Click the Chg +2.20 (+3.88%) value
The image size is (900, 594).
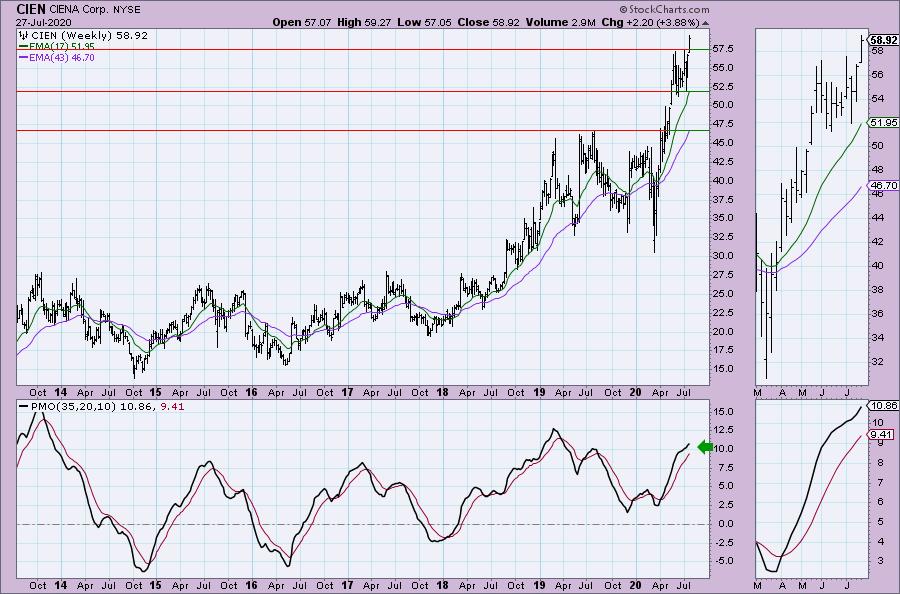tap(651, 22)
